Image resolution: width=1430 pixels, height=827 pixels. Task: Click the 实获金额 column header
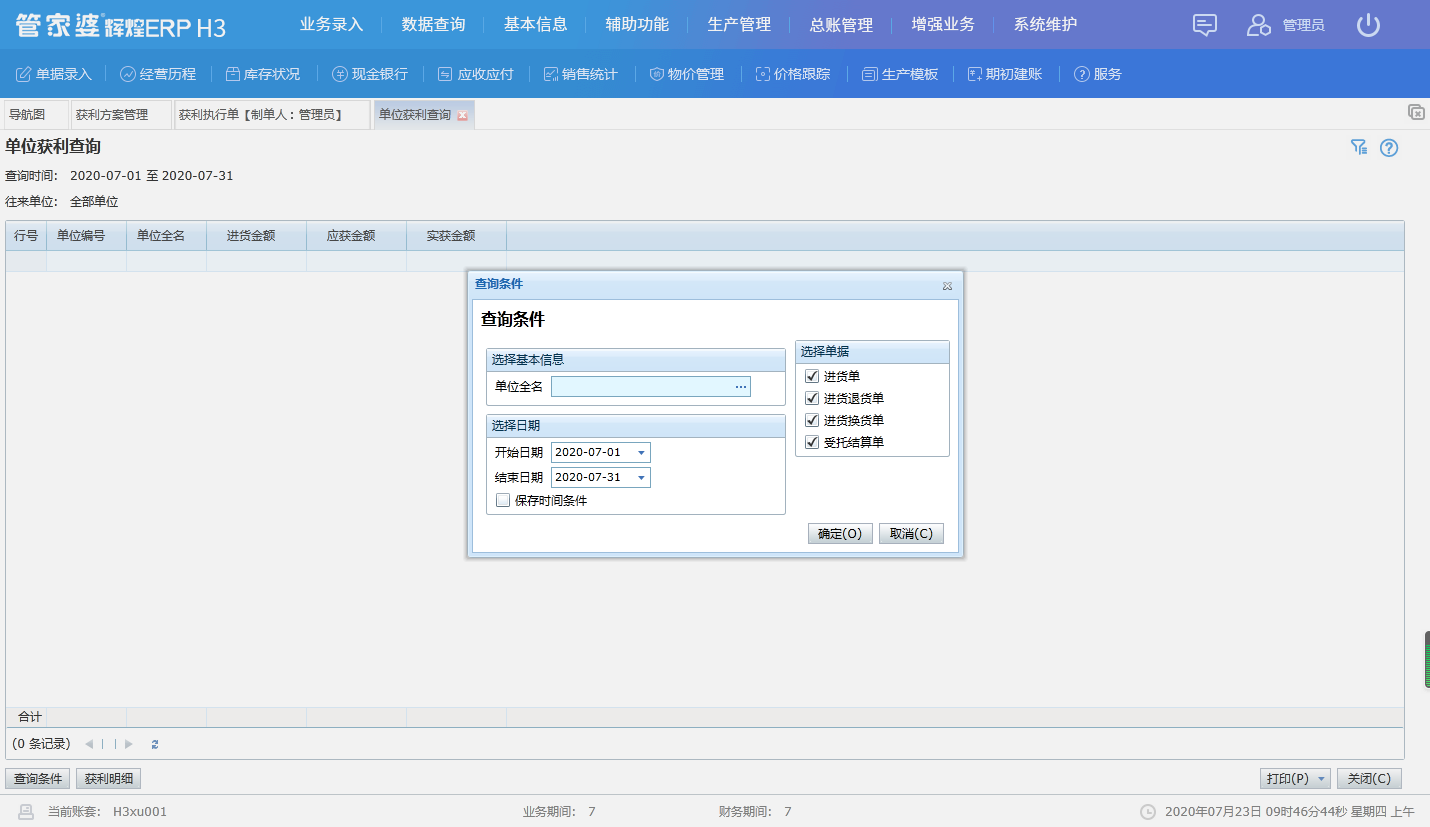pyautogui.click(x=456, y=236)
